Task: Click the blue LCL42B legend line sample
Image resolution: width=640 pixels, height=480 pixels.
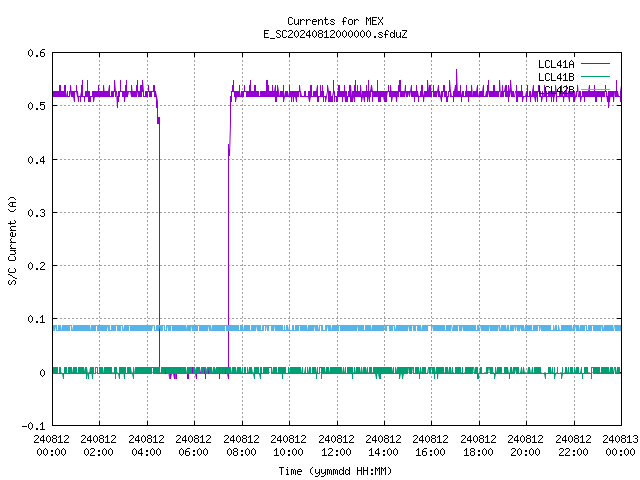Action: (595, 89)
